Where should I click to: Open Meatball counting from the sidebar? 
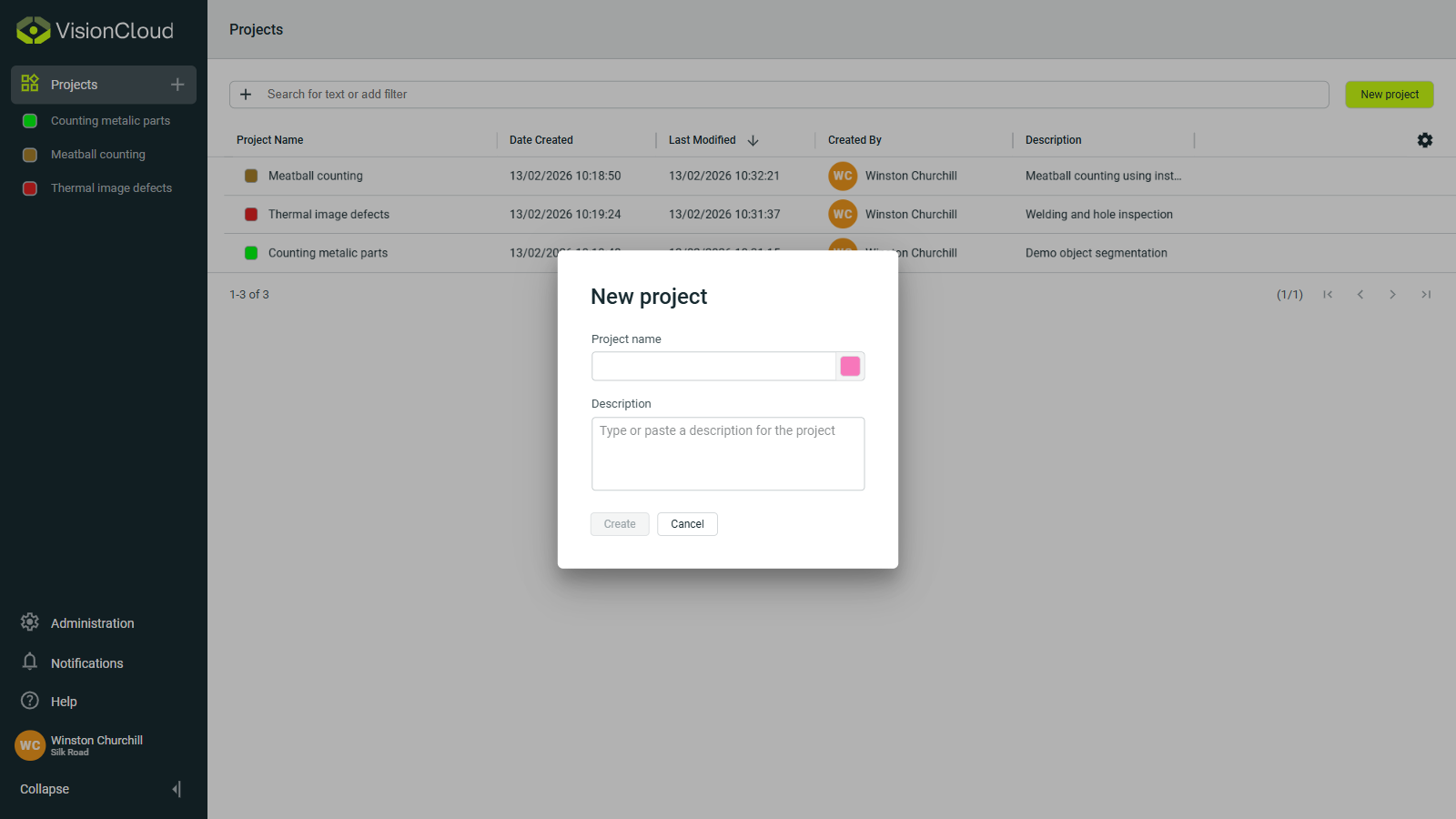(x=97, y=154)
